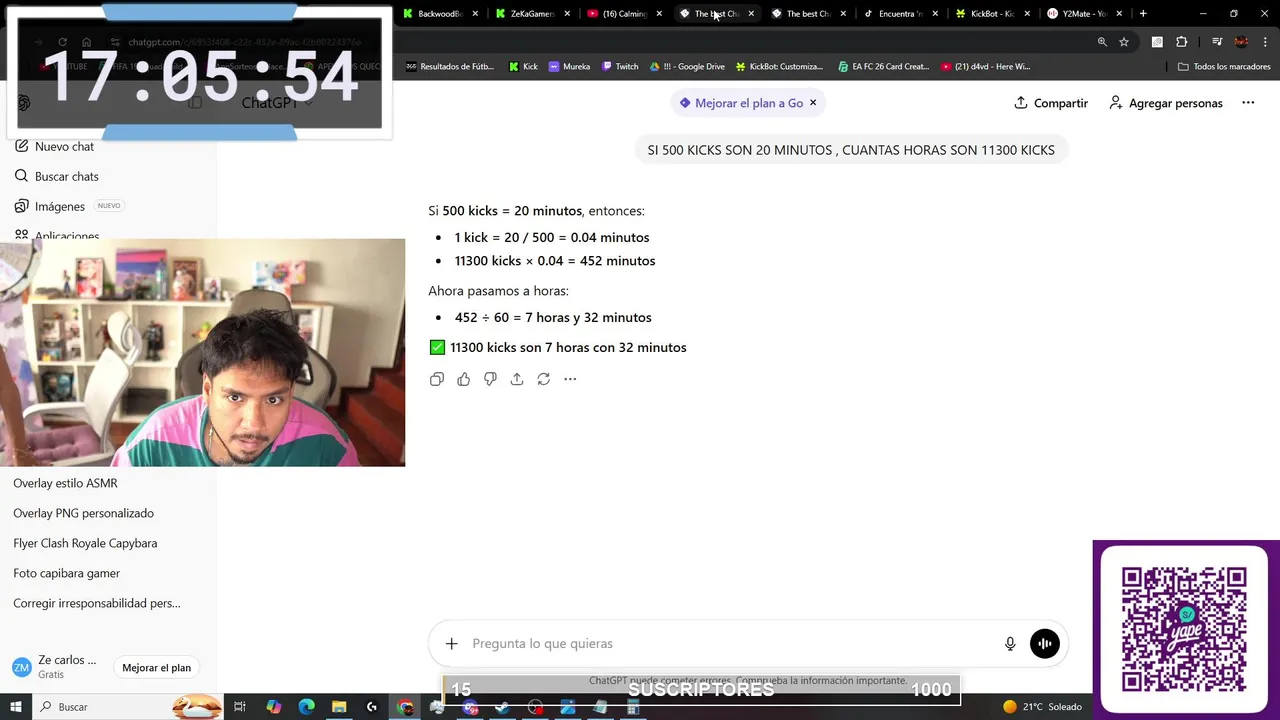Regenerate the ChatGPT response

543,379
